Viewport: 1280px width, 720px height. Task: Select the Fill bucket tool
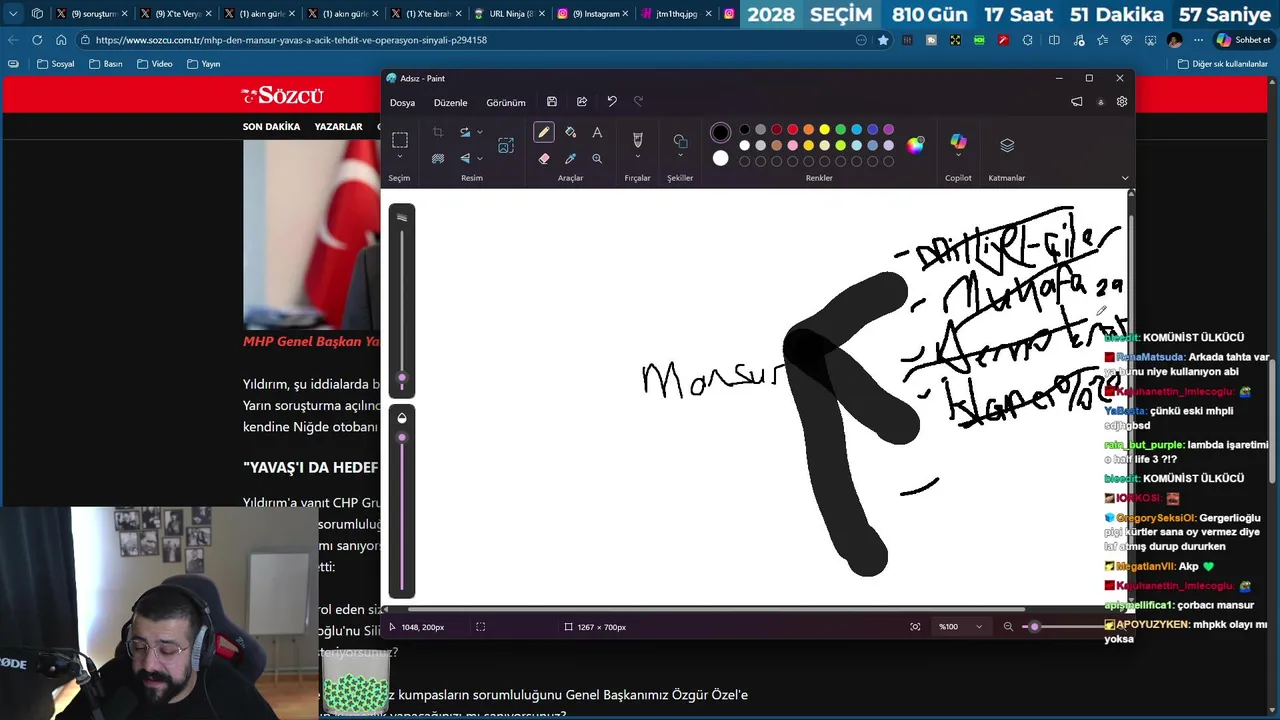click(x=570, y=132)
